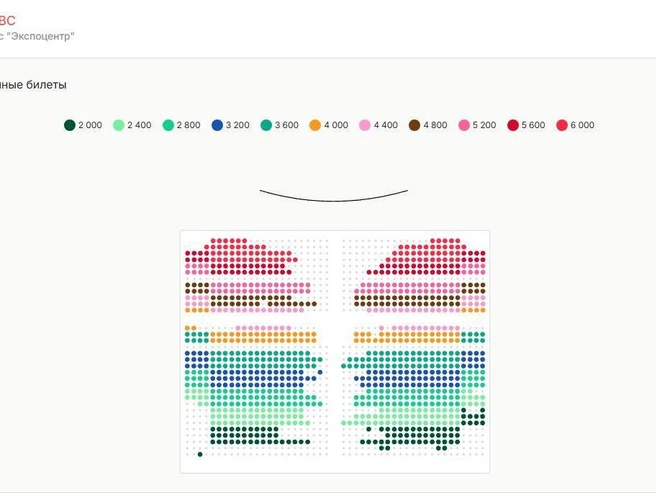Click the "Экспоцентр" venue name
Image resolution: width=656 pixels, height=493 pixels.
pyautogui.click(x=41, y=36)
